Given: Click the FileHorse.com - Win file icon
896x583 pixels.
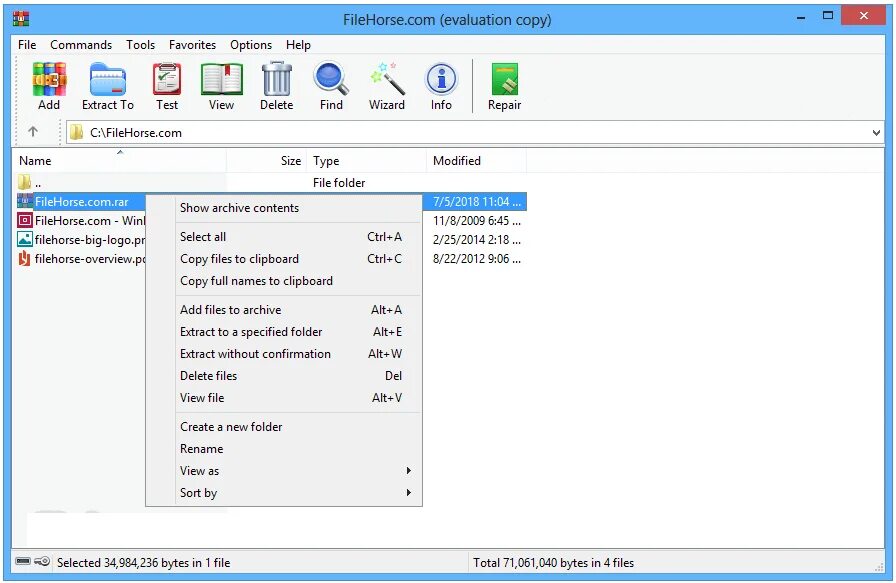Looking at the screenshot, I should (25, 220).
